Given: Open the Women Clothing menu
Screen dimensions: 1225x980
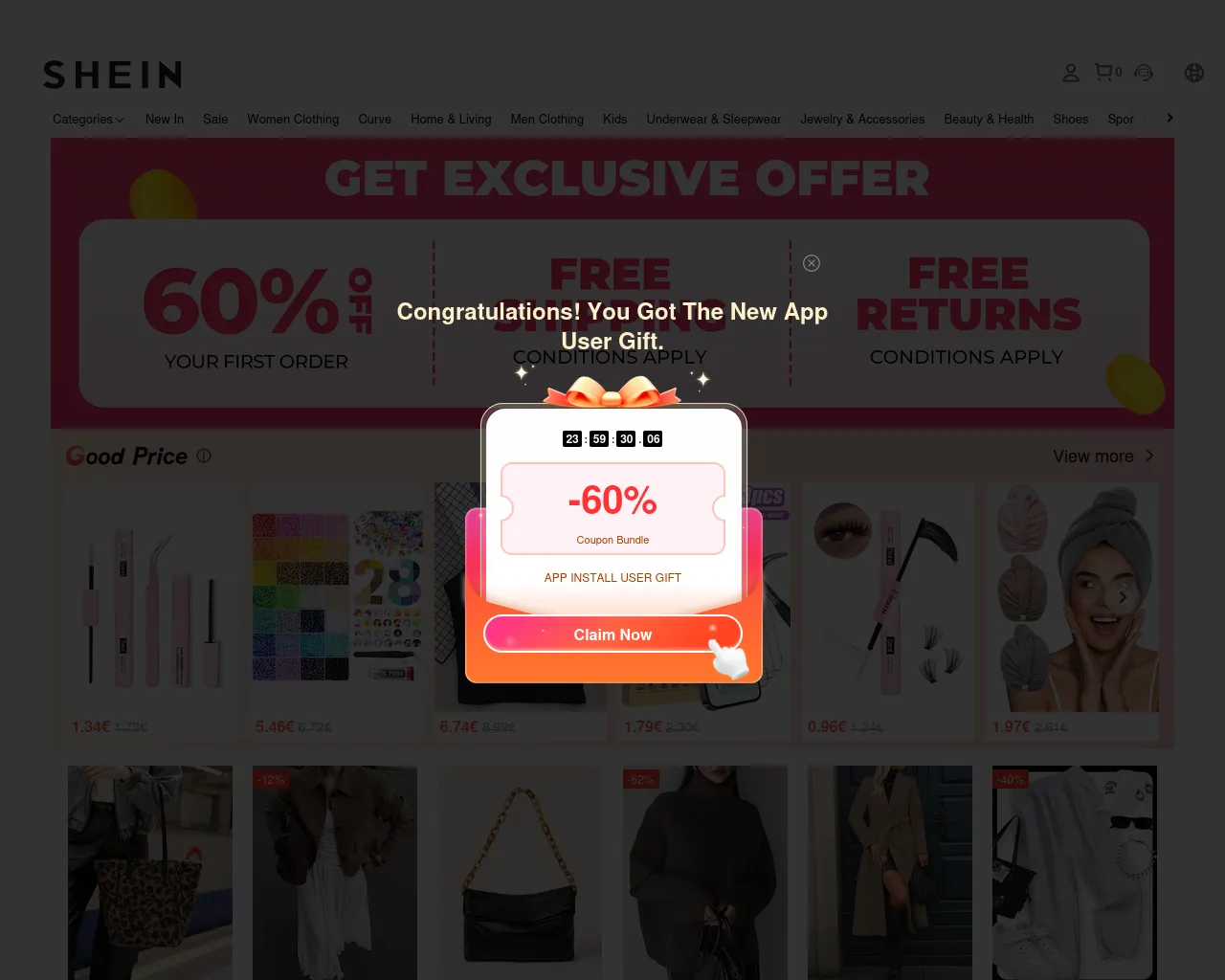Looking at the screenshot, I should tap(293, 120).
